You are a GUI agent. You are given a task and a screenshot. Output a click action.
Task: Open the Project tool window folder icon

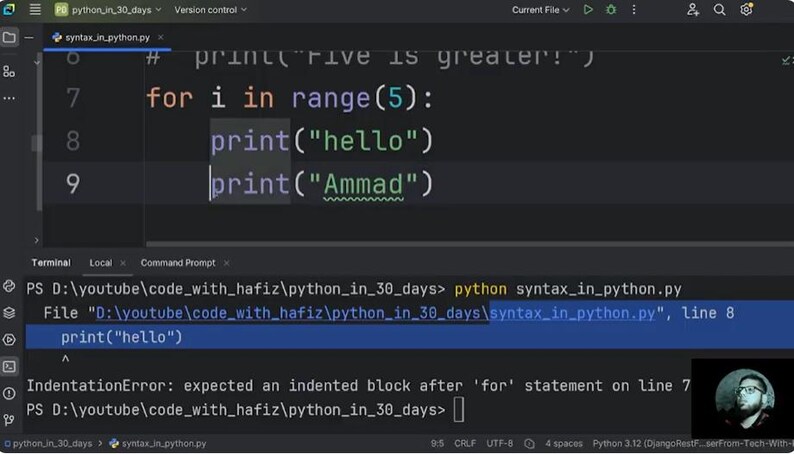coord(9,37)
